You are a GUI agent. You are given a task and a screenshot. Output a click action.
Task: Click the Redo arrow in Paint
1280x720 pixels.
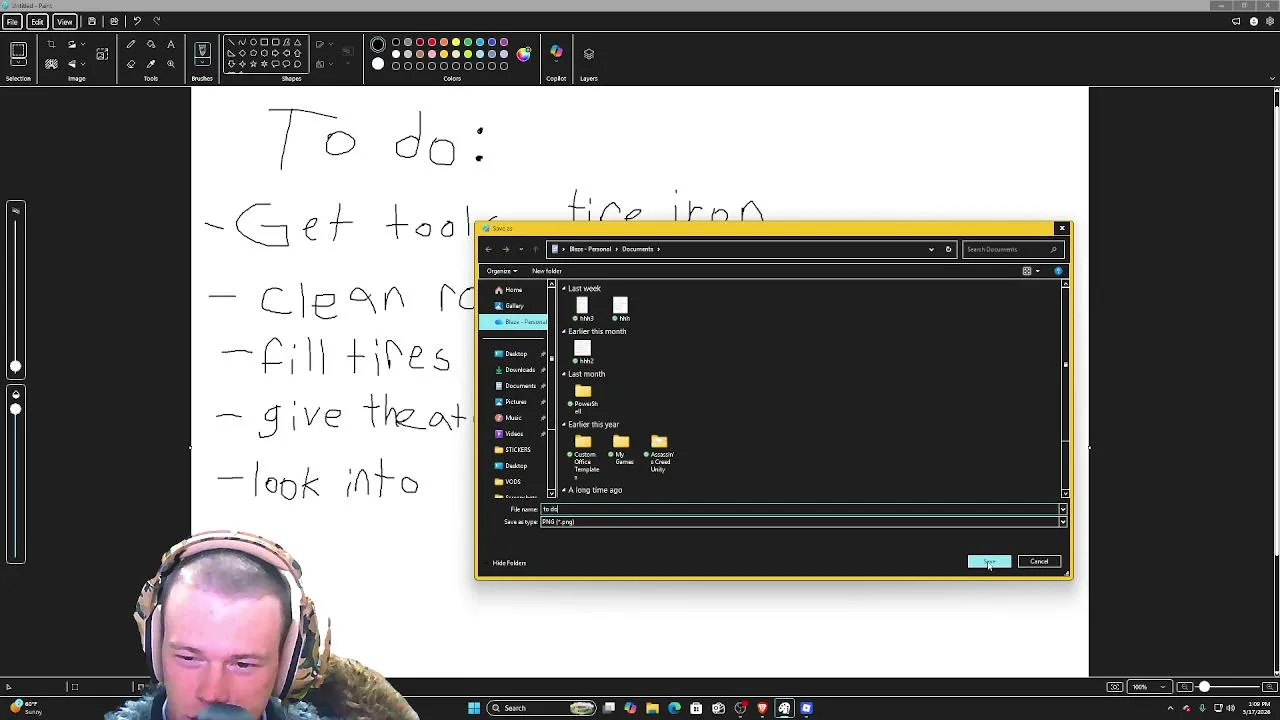pyautogui.click(x=156, y=21)
